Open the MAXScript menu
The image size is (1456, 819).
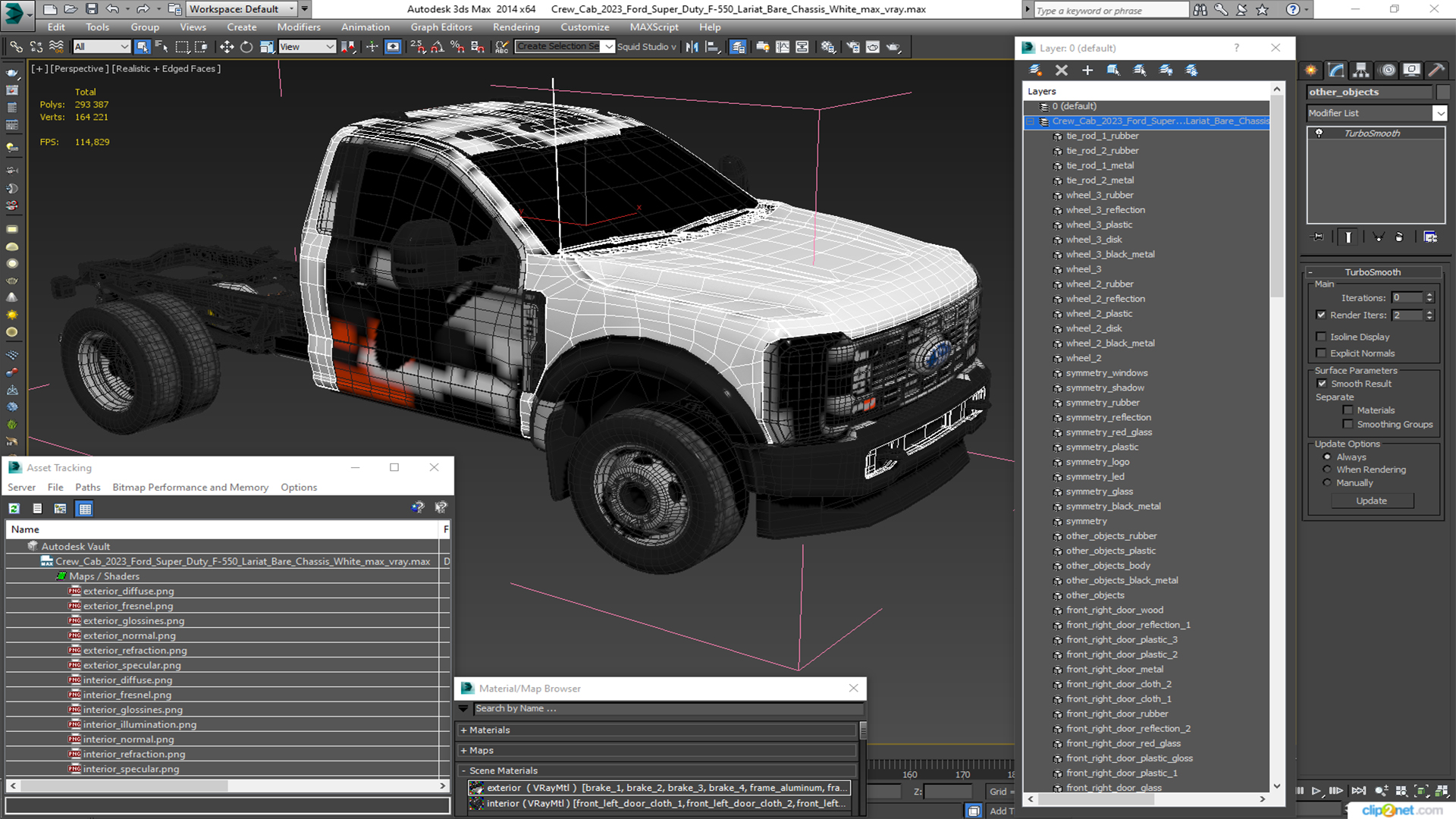click(654, 27)
